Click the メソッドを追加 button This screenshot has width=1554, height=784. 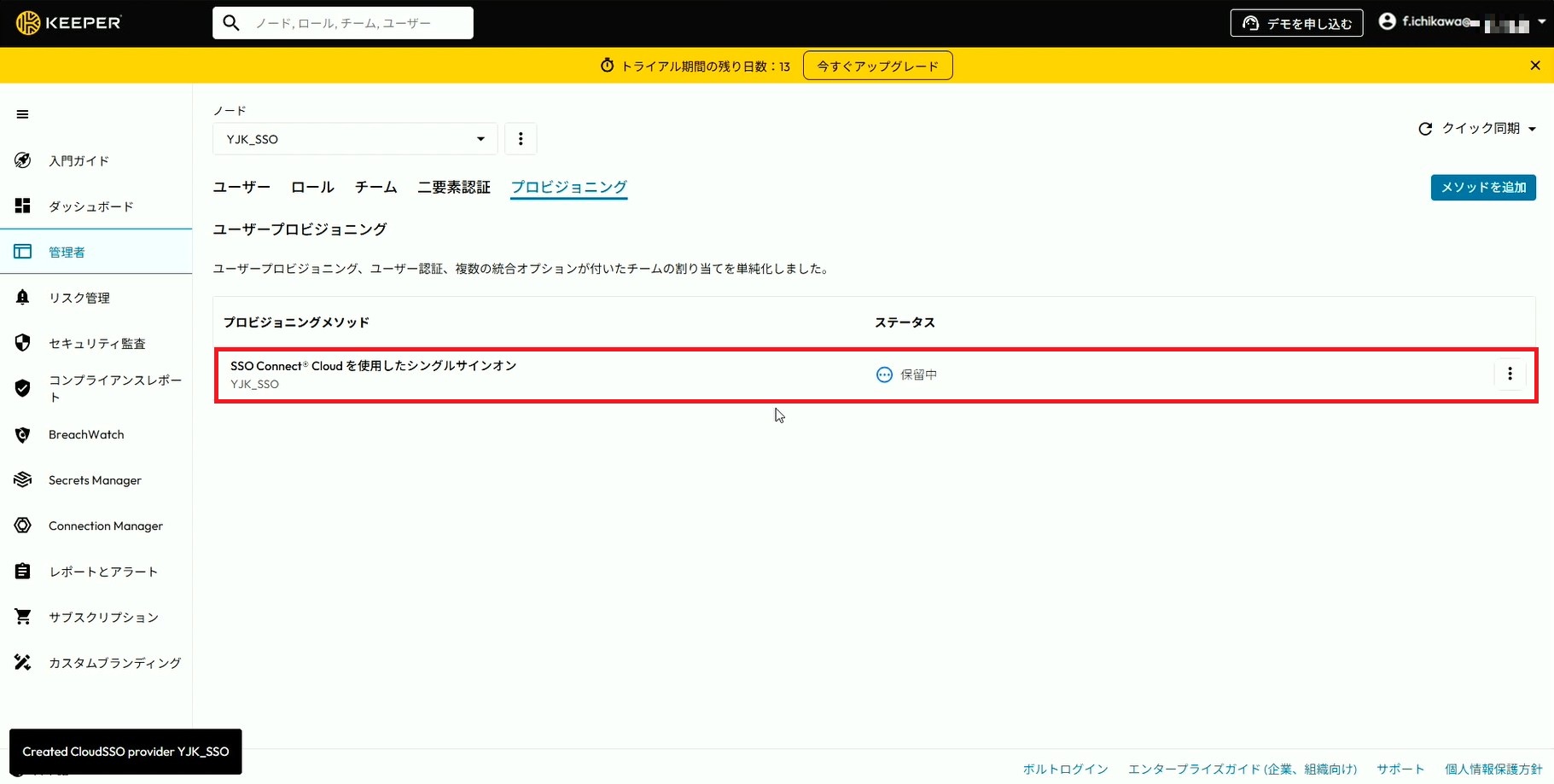1482,188
